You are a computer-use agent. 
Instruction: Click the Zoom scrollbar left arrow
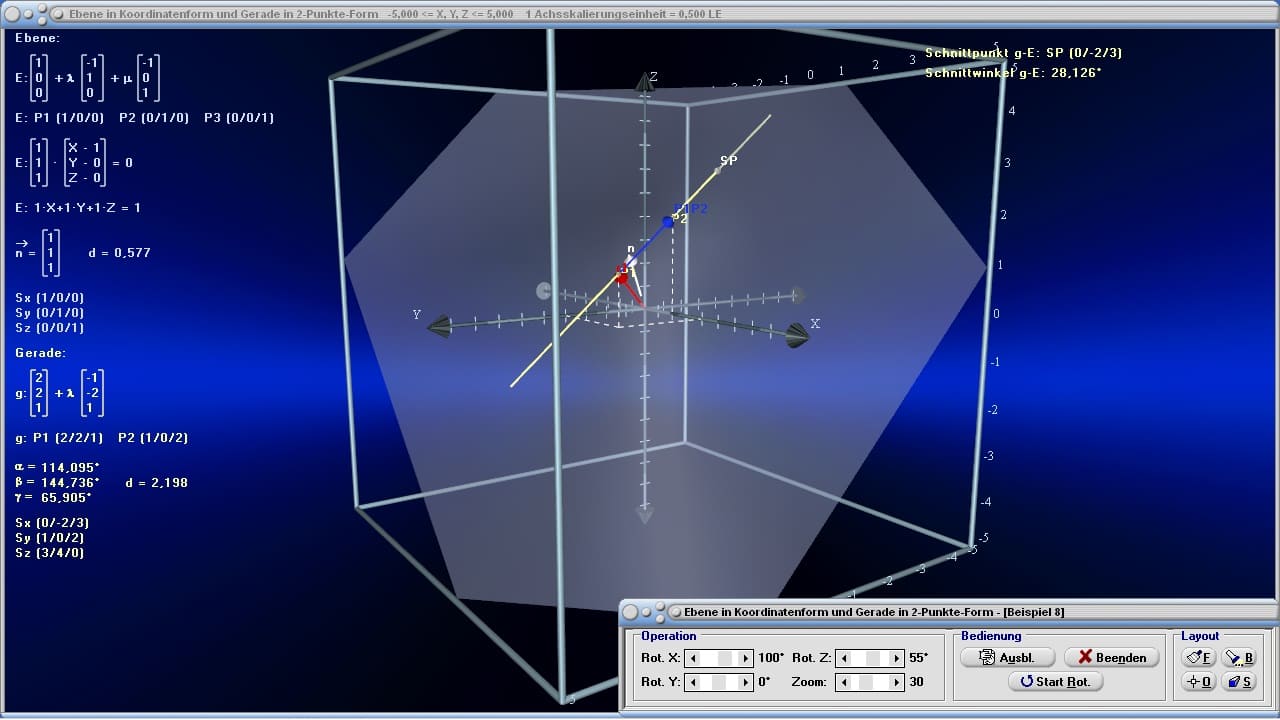pos(844,682)
